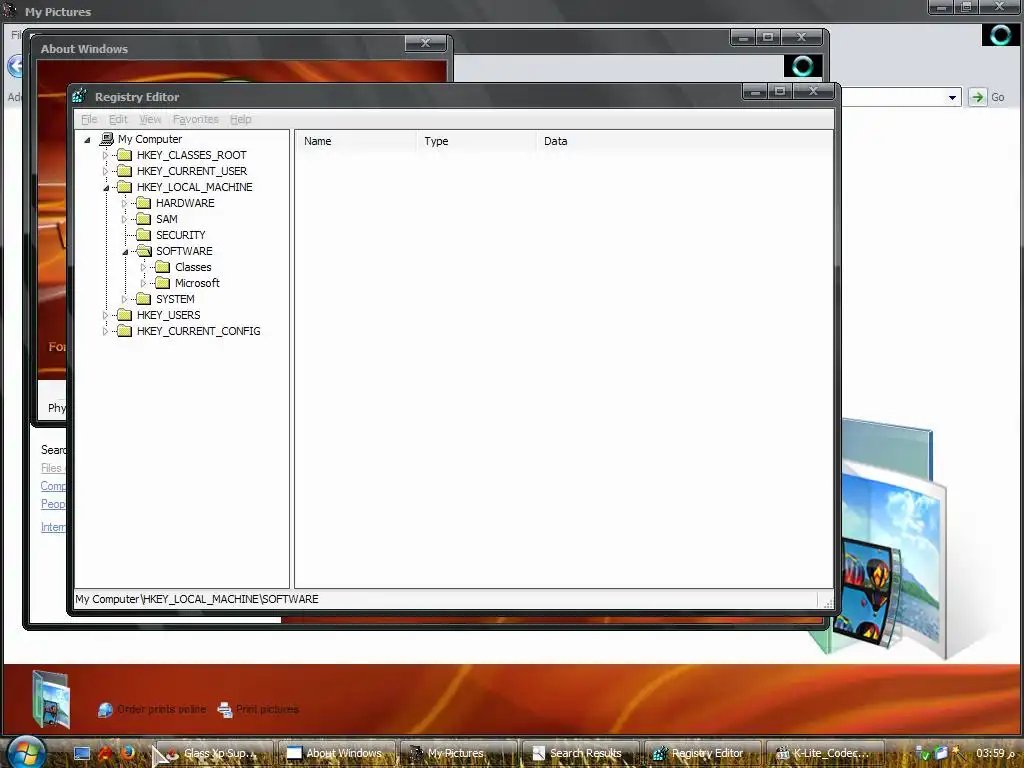Close the About Windows dialog
Viewport: 1024px width, 768px height.
(425, 43)
